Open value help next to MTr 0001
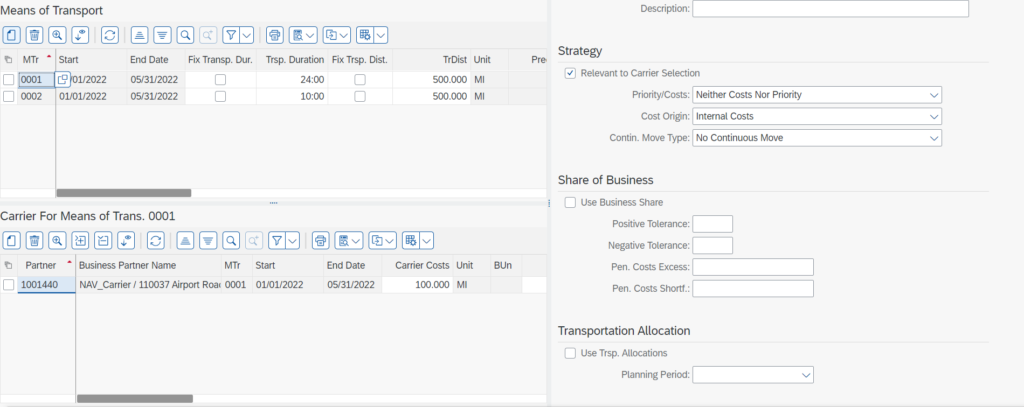The height and width of the screenshot is (407, 1024). coord(63,79)
